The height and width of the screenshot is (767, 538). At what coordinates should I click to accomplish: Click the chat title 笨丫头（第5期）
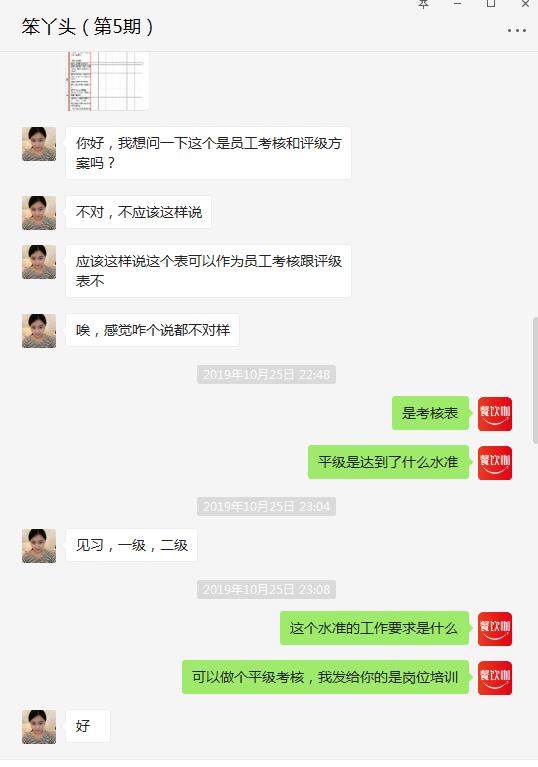[87, 26]
